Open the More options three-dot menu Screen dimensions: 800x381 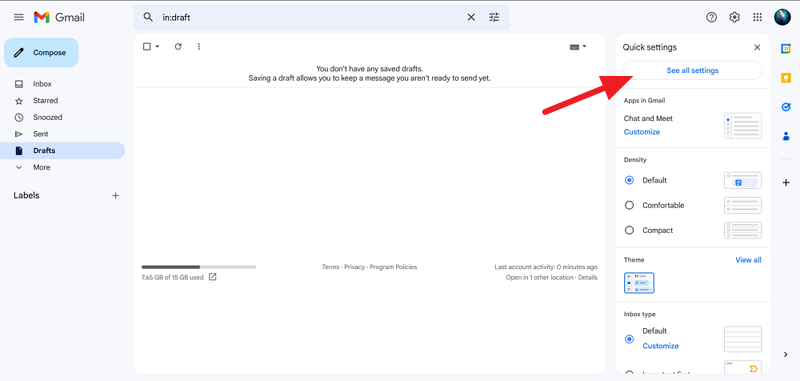click(199, 46)
